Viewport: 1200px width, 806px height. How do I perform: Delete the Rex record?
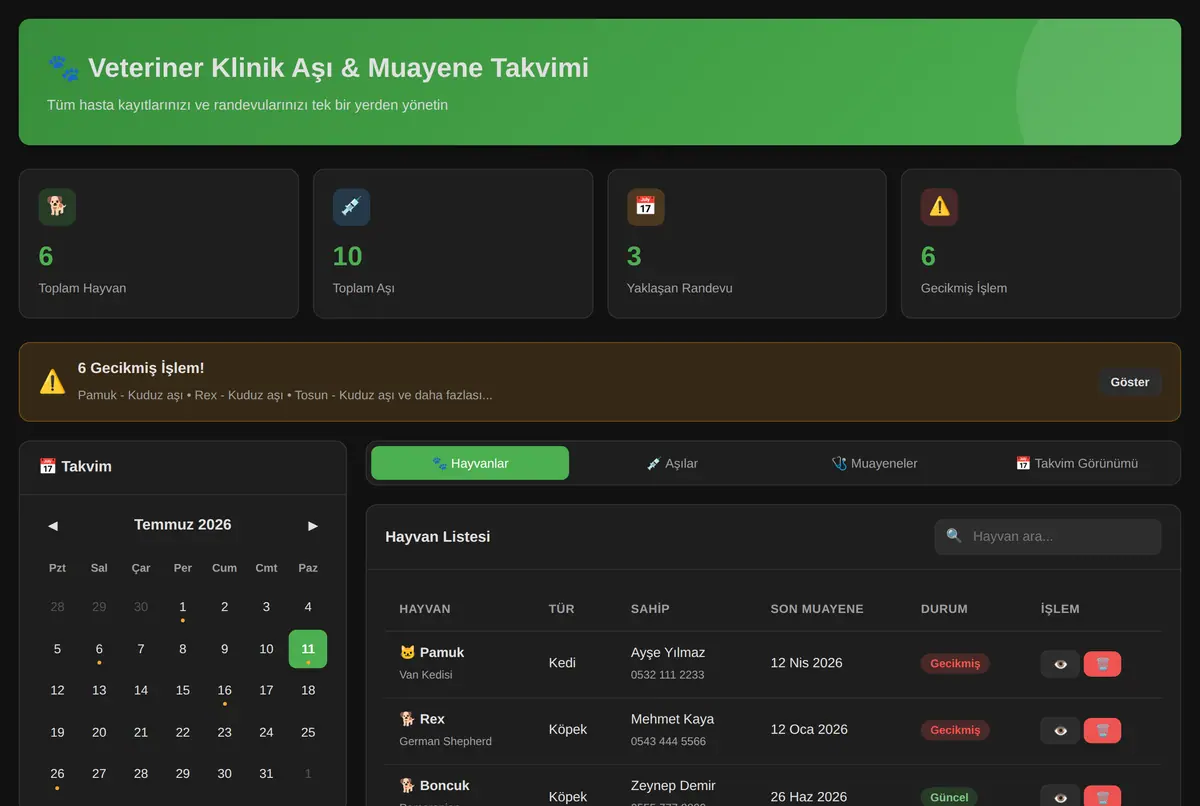tap(1102, 731)
